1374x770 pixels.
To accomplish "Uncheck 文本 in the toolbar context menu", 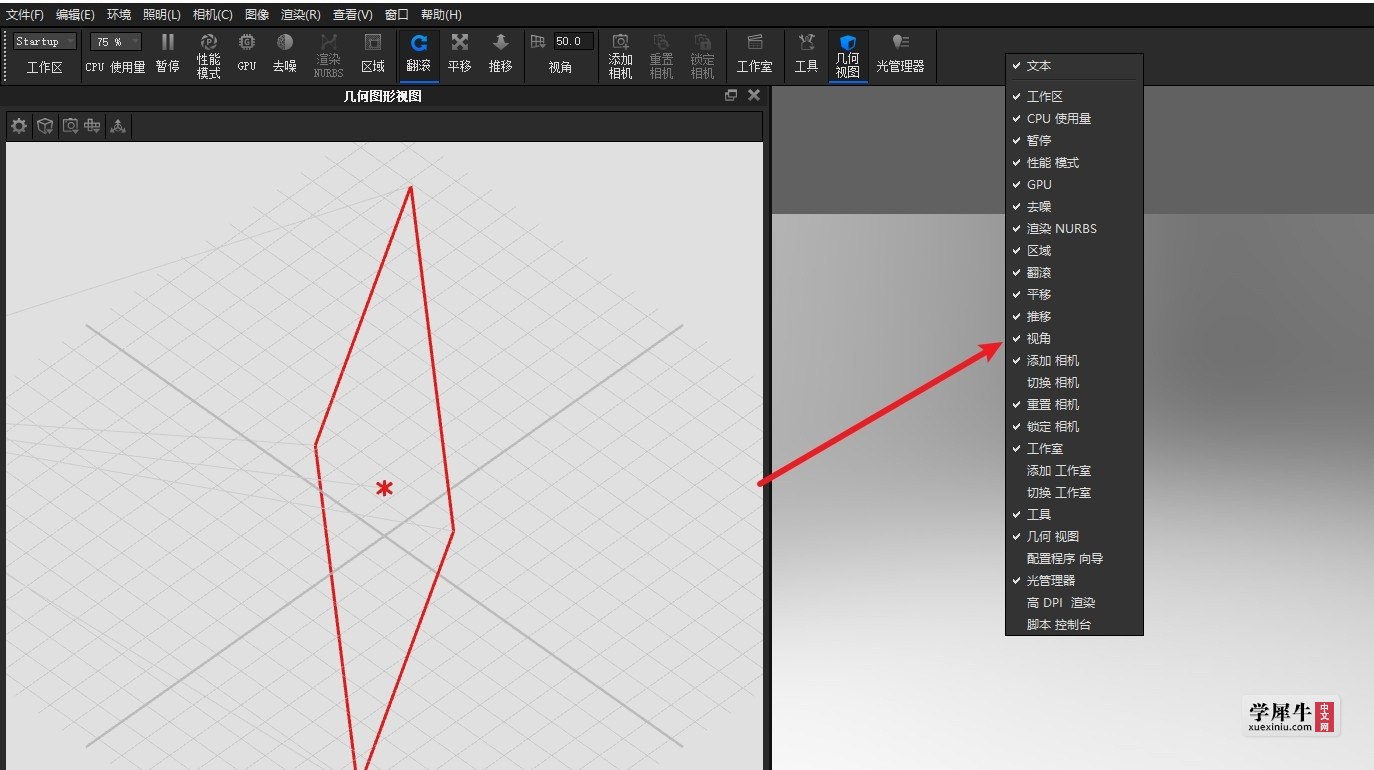I will pos(1074,65).
